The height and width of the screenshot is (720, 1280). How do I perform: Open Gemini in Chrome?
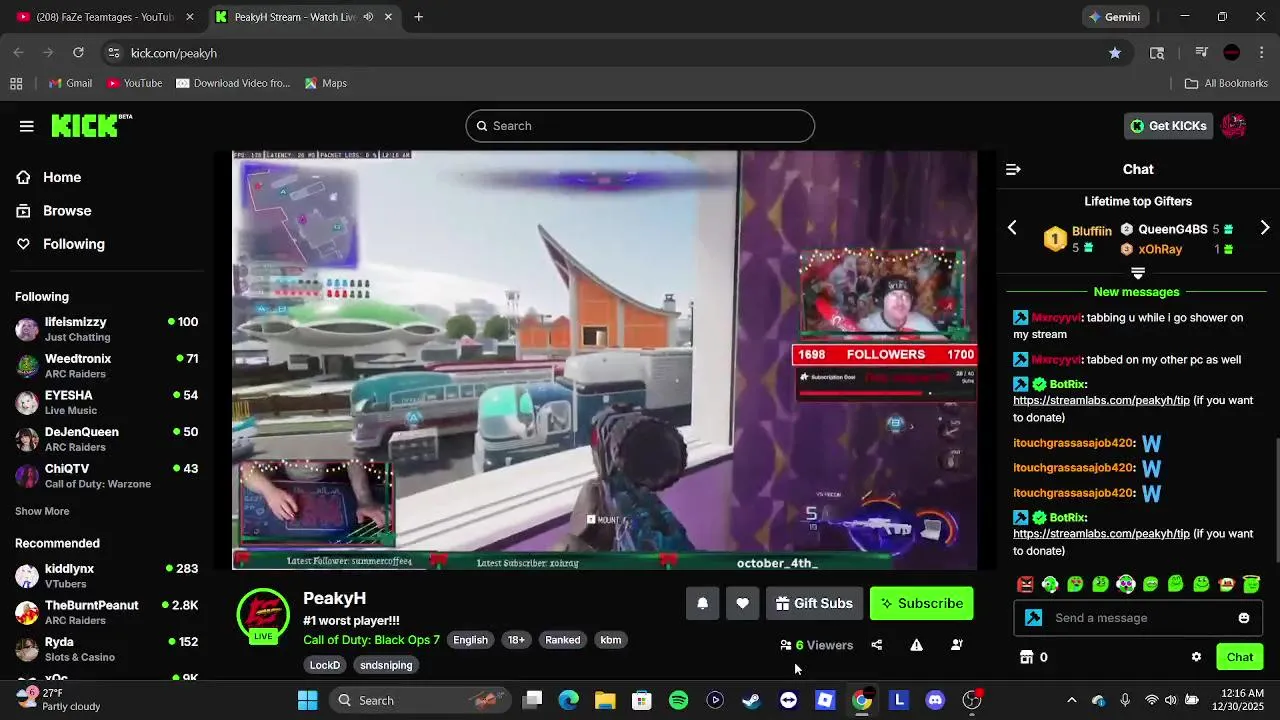click(1115, 17)
